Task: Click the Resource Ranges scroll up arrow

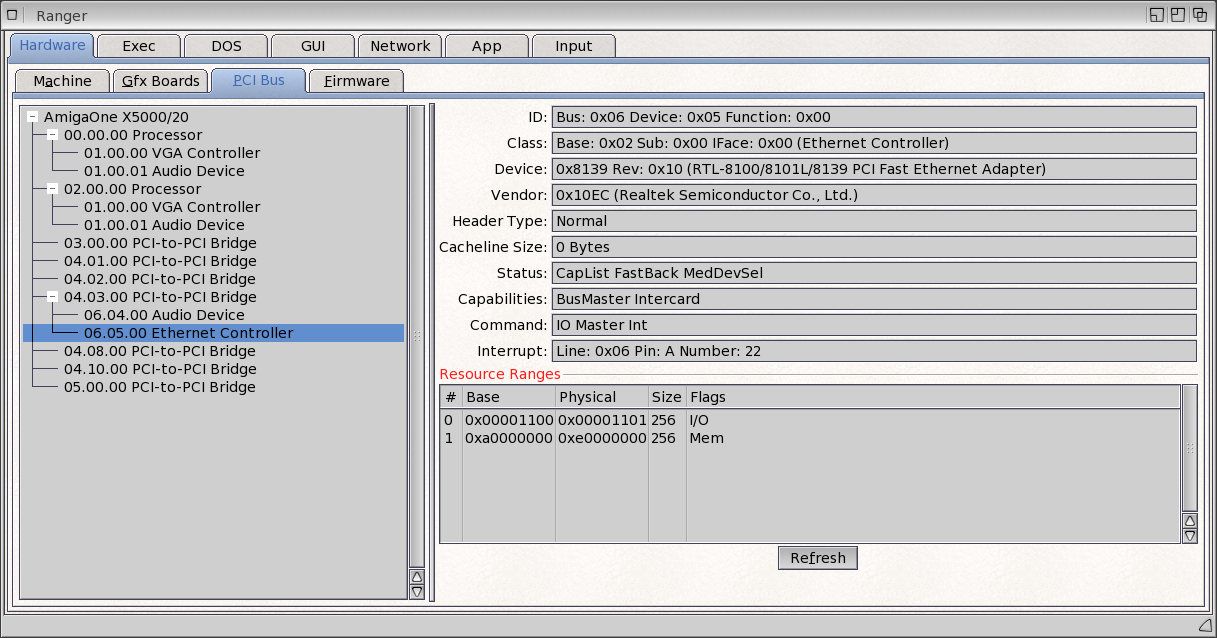Action: 1189,520
